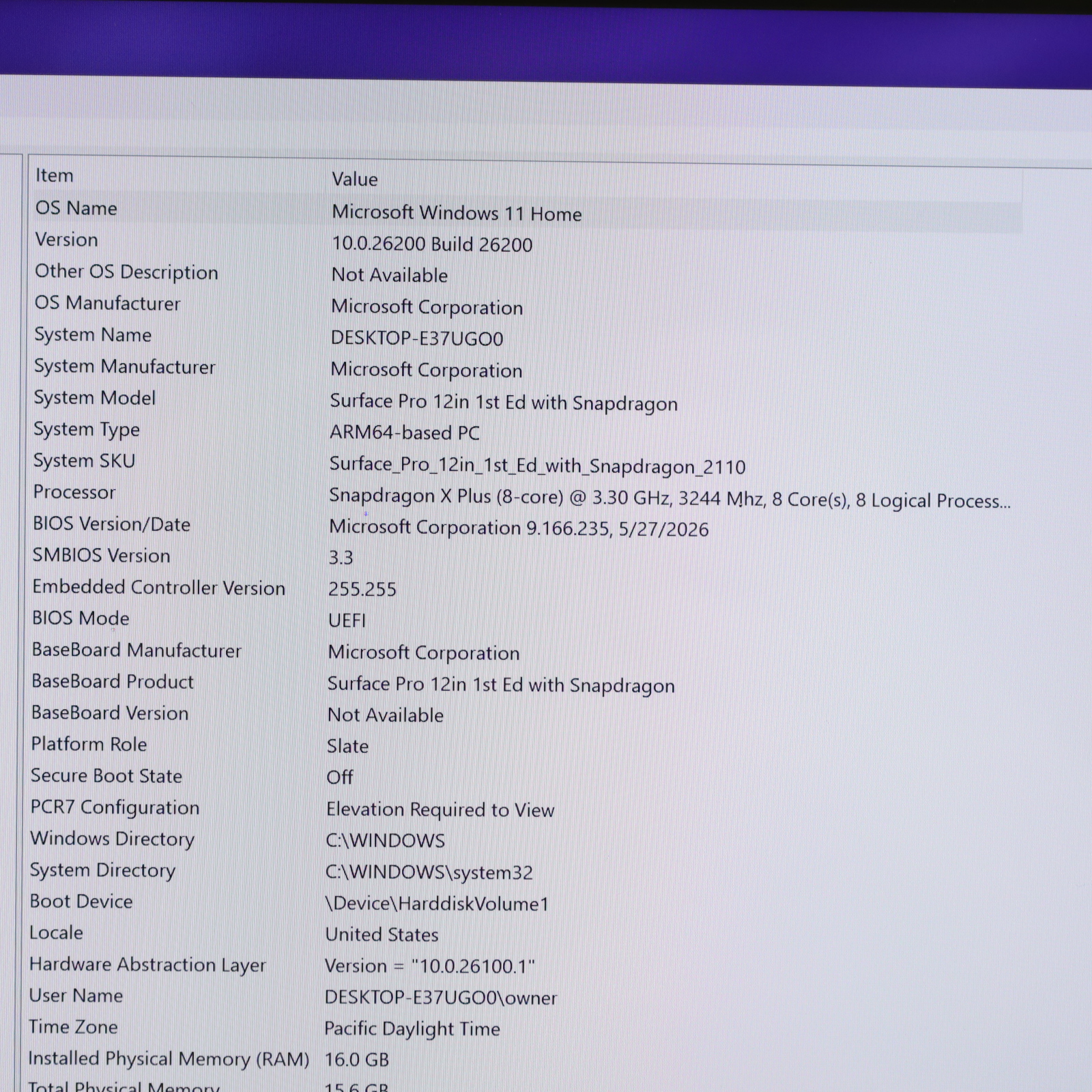1092x1092 pixels.
Task: Click the "Item" column header
Action: pyautogui.click(x=55, y=175)
